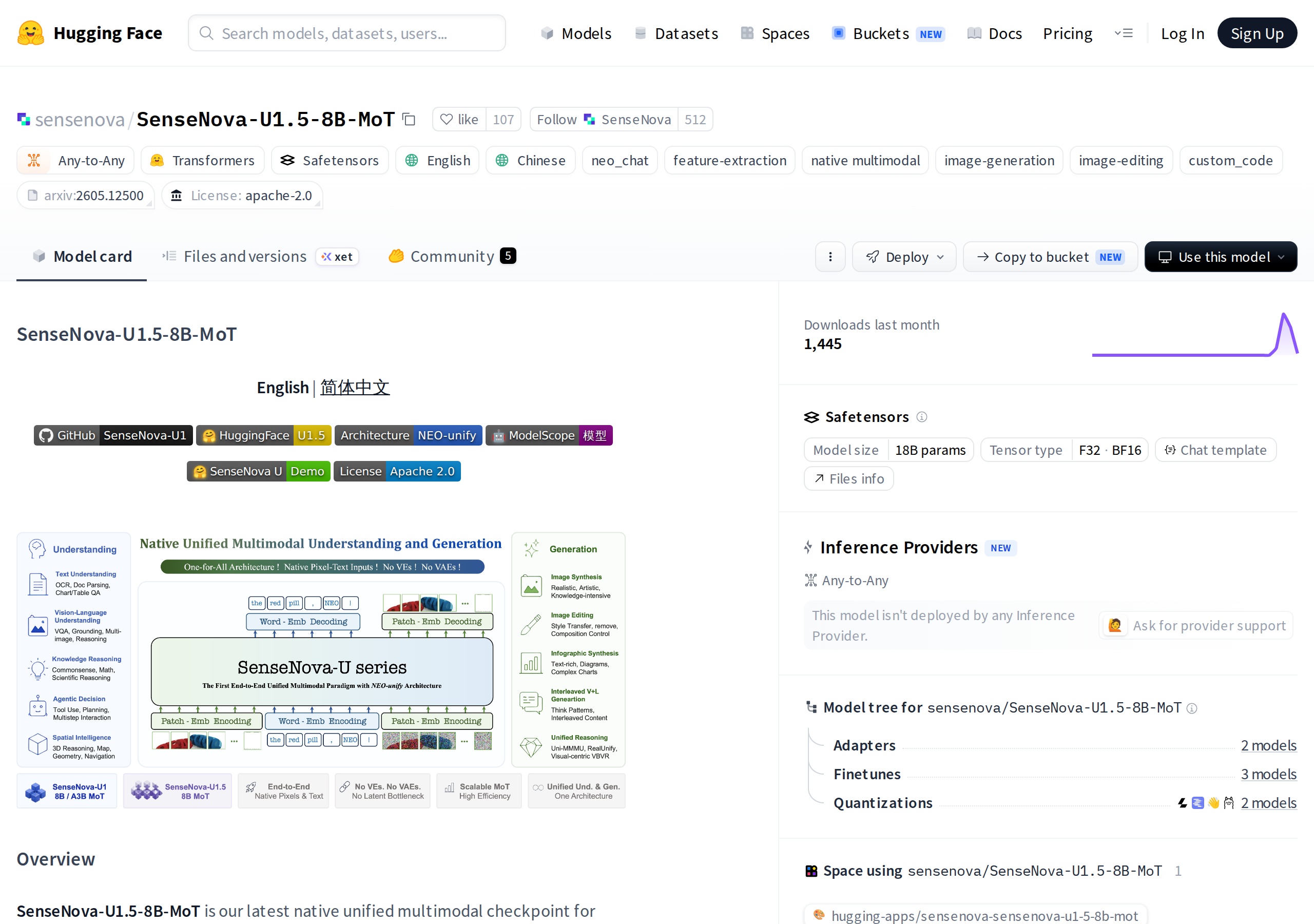The width and height of the screenshot is (1314, 924).
Task: Click Ask for provider support
Action: coord(1196,625)
